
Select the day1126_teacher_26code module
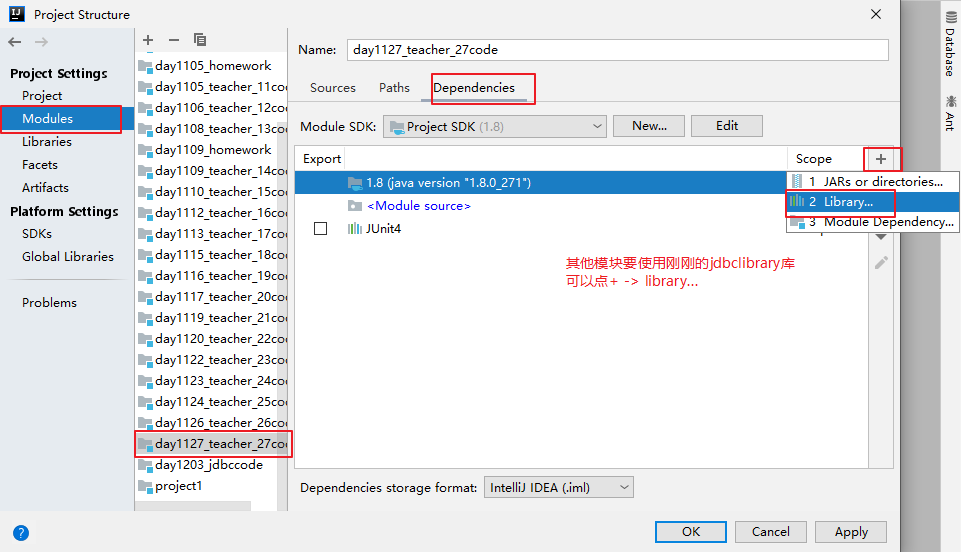click(x=211, y=422)
